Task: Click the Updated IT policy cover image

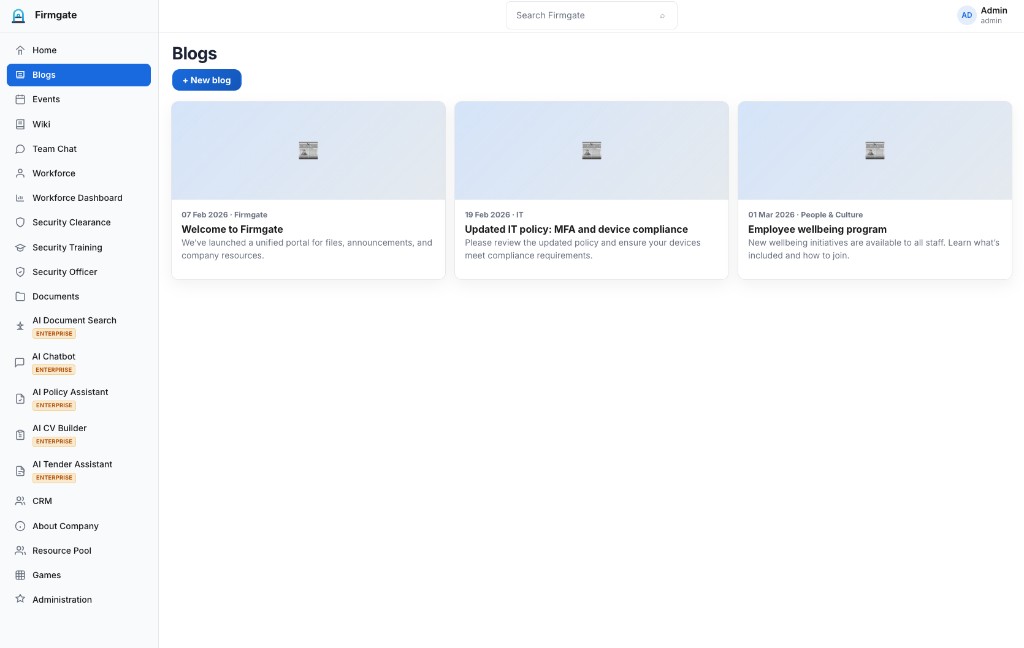Action: [x=592, y=150]
